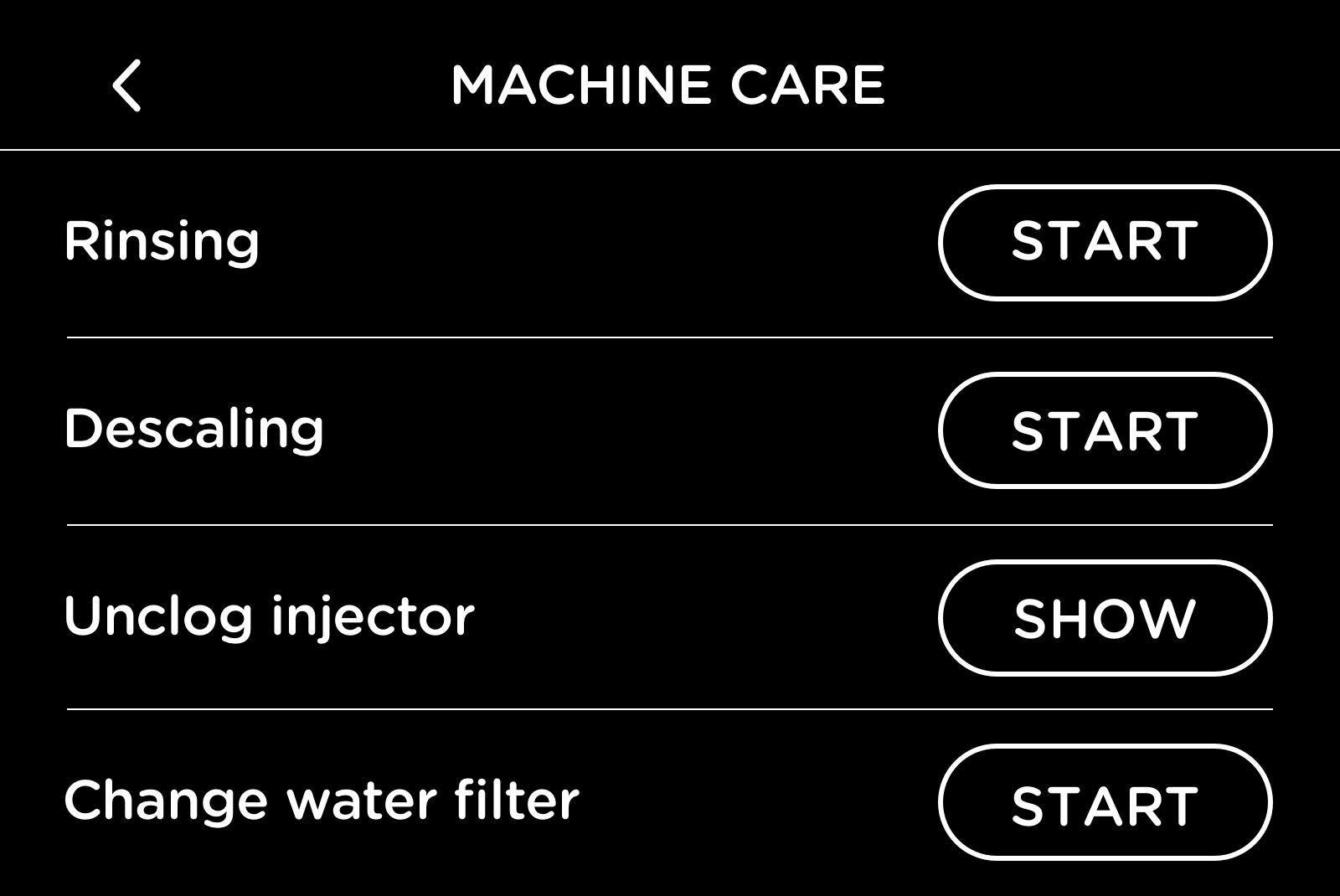
Task: Go back using the left chevron arrow
Action: coord(127,85)
